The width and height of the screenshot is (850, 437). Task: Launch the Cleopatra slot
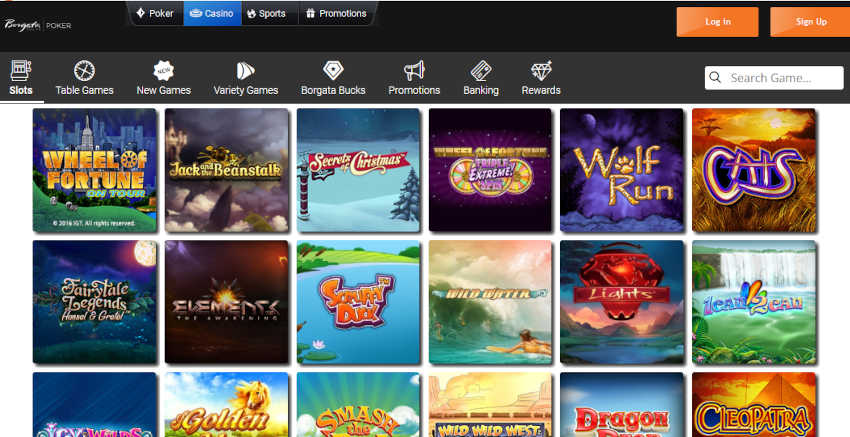754,404
